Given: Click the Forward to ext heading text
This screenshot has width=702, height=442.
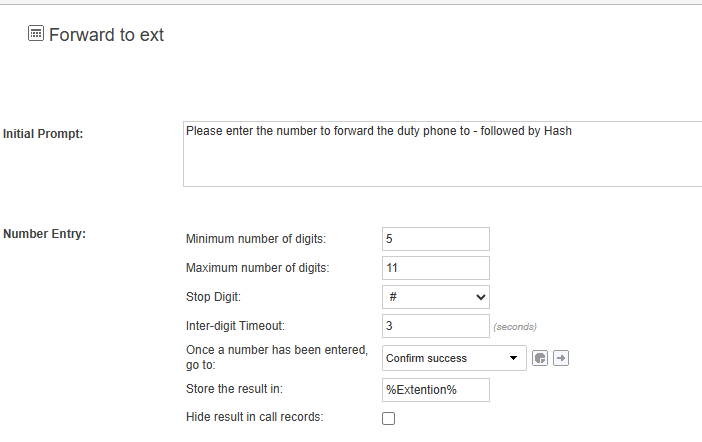Looking at the screenshot, I should [106, 35].
